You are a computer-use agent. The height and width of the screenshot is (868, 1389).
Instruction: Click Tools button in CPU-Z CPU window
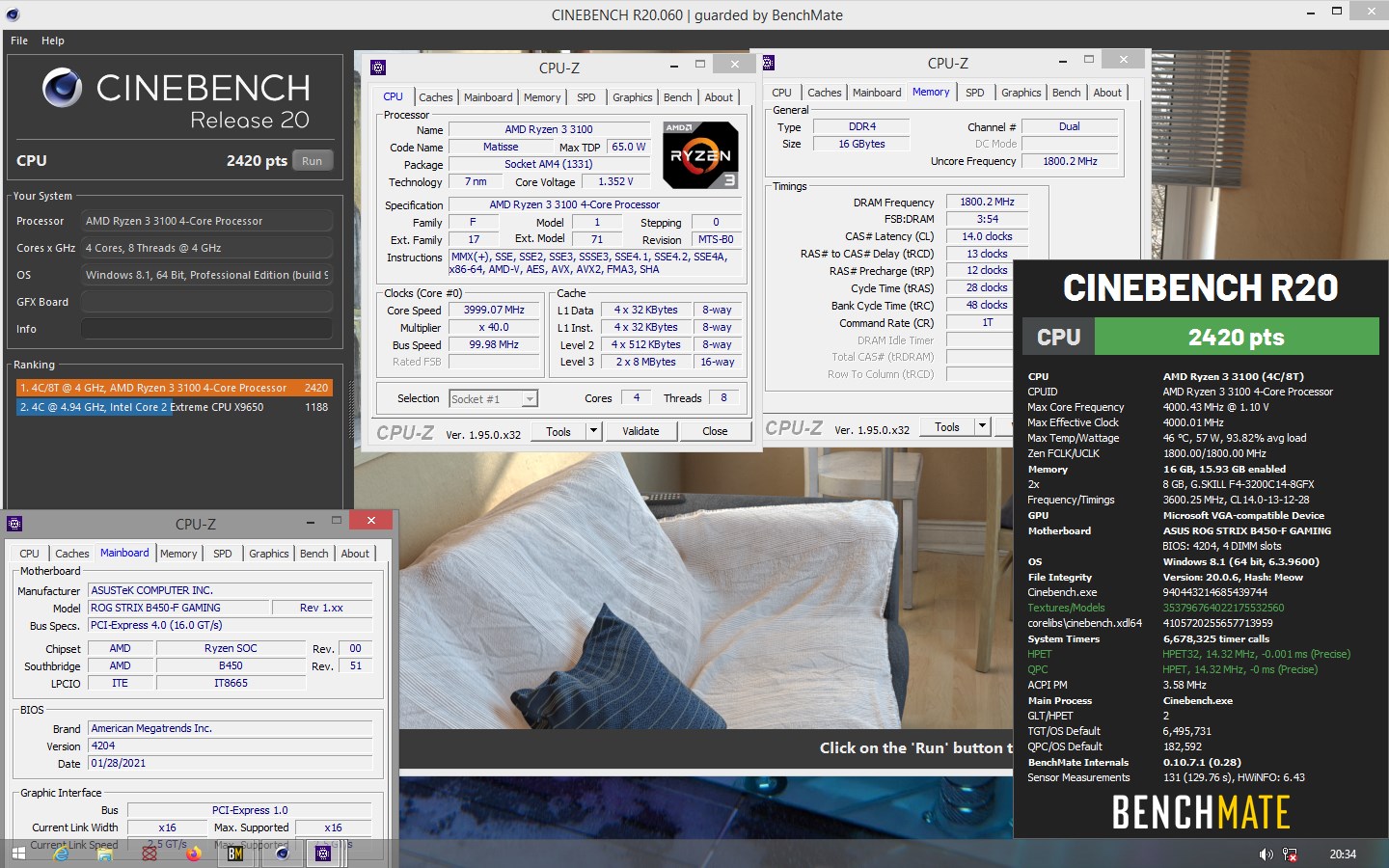558,431
